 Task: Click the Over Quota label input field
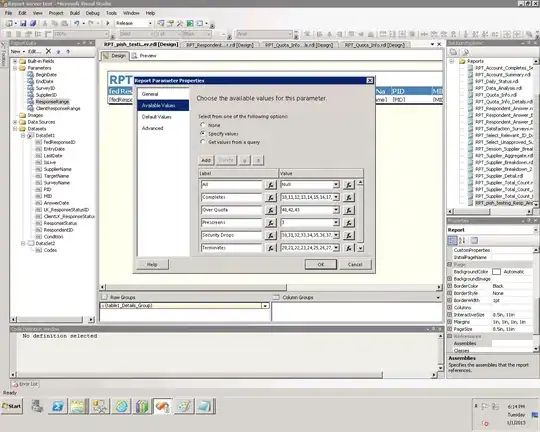tap(231, 210)
